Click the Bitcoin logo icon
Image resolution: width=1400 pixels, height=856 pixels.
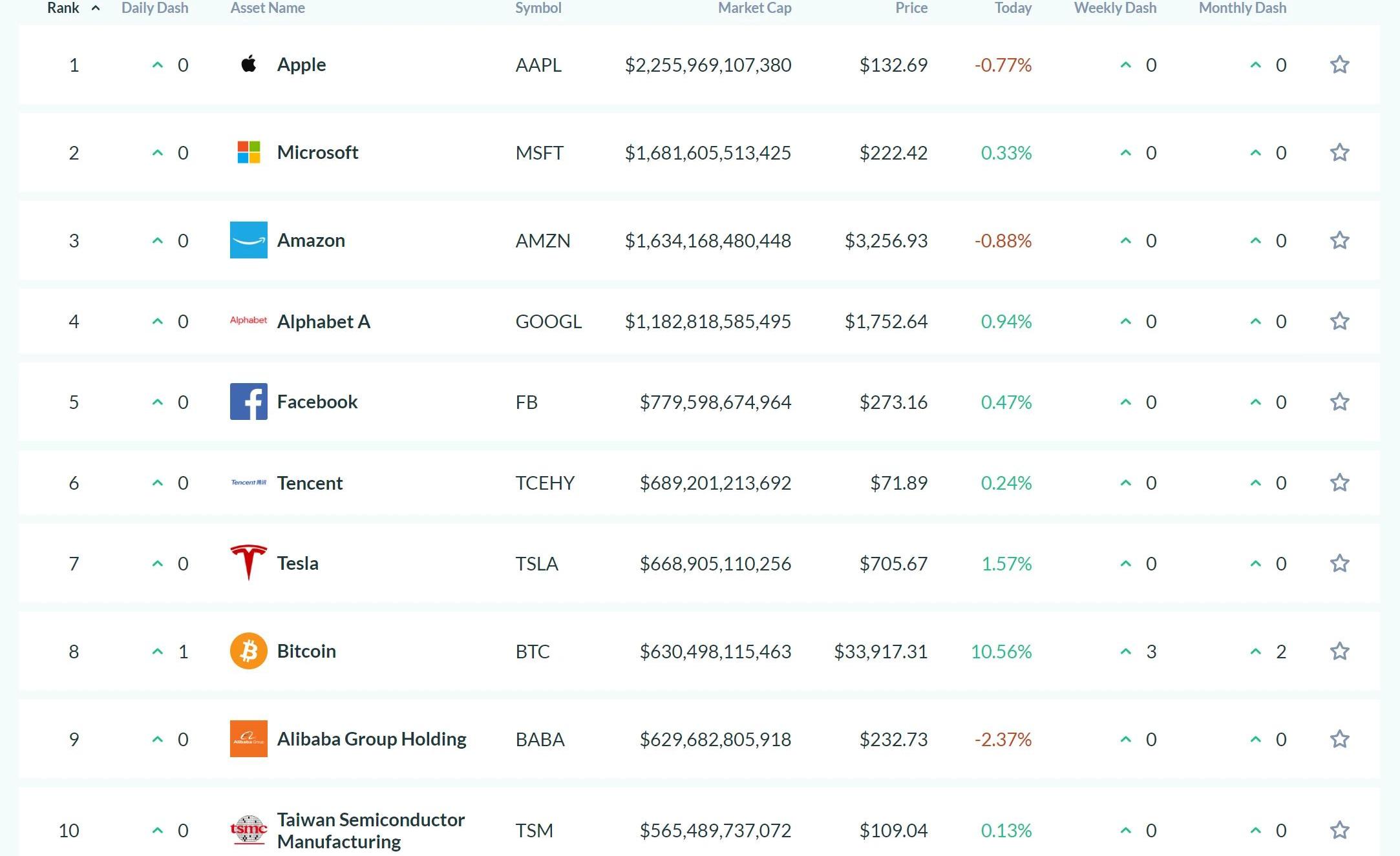249,651
